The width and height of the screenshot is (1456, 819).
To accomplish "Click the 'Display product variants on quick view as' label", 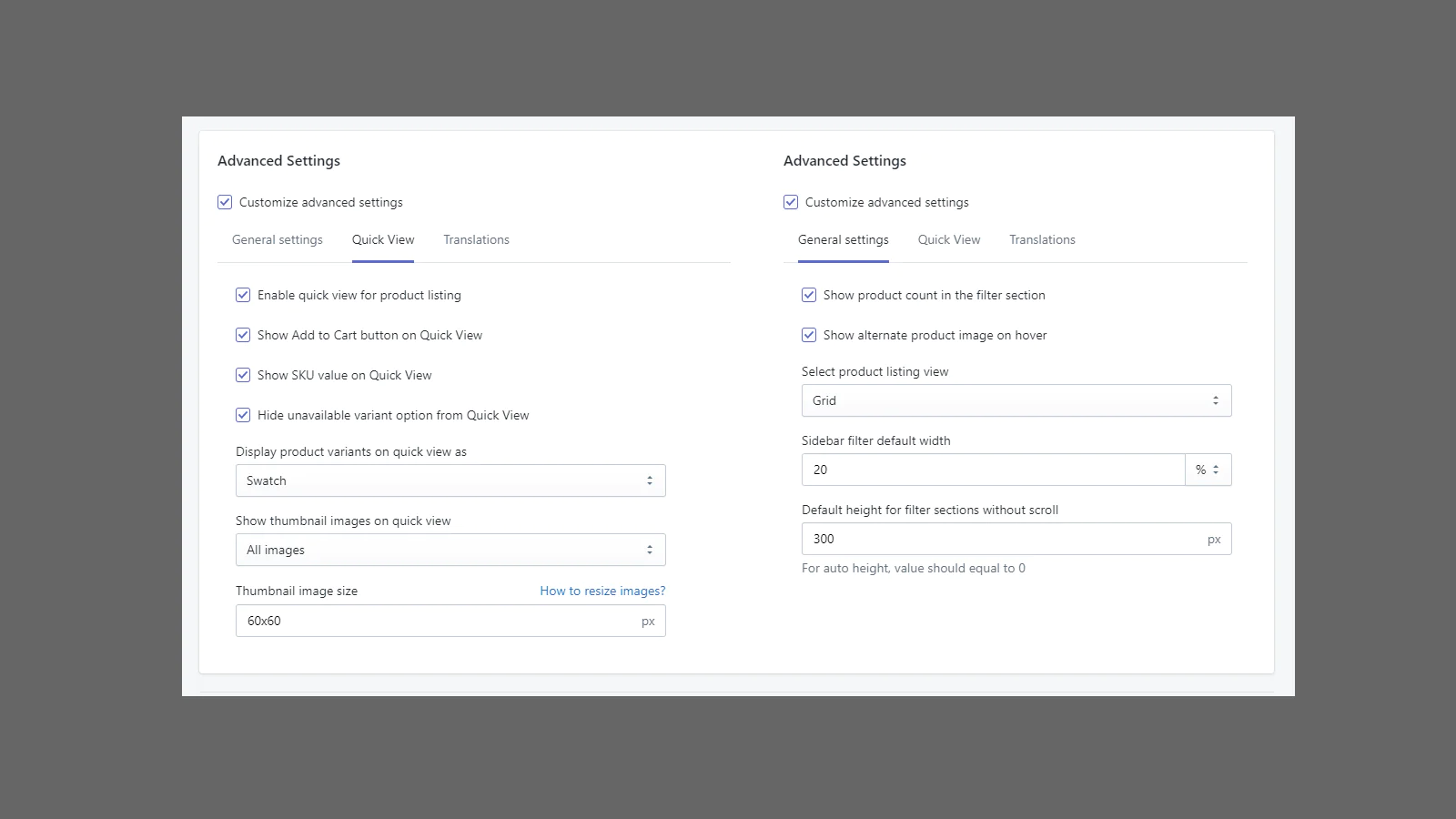I will [x=351, y=451].
